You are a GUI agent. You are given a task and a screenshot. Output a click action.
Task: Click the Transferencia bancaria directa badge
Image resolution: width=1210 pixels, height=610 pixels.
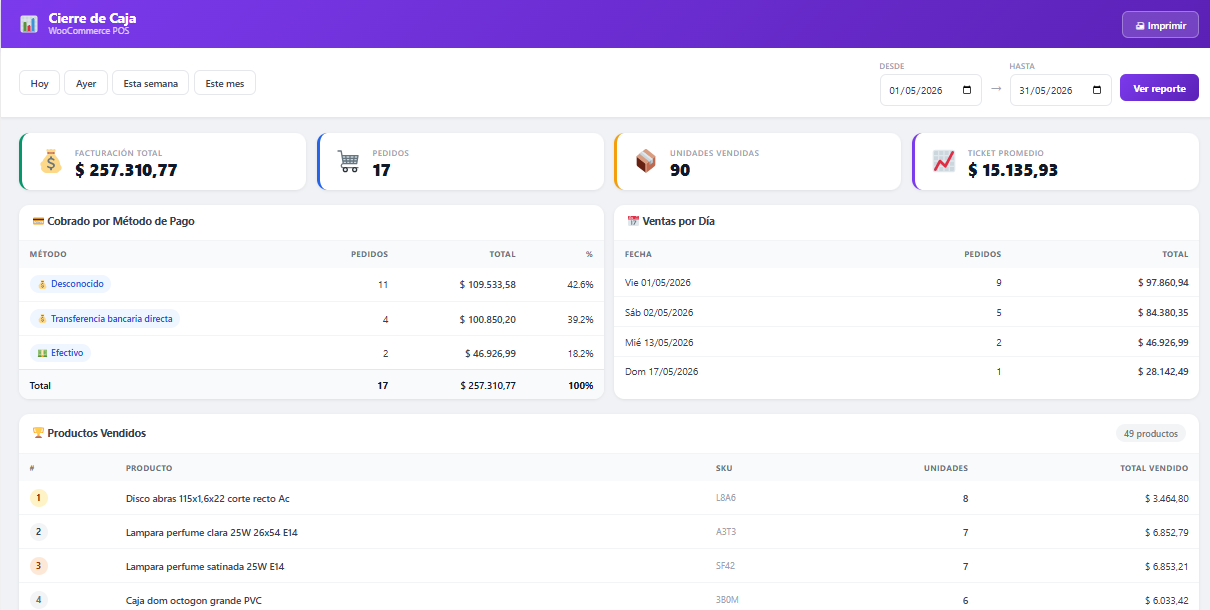click(105, 319)
